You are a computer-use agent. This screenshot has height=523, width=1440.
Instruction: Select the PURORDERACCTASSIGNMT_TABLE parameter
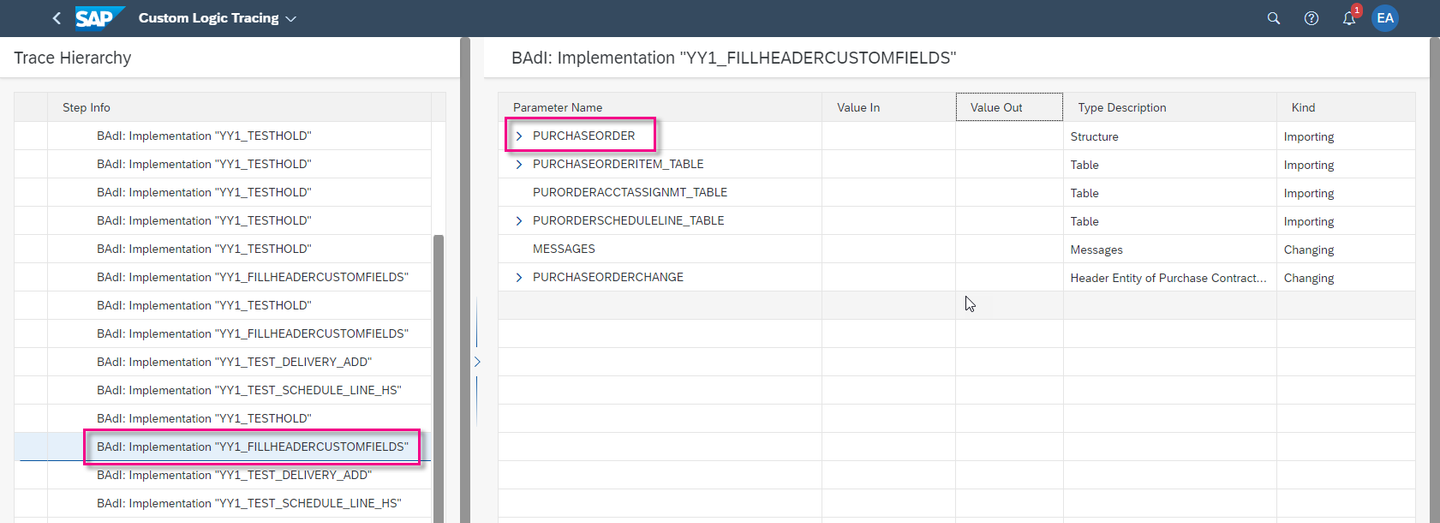point(630,192)
